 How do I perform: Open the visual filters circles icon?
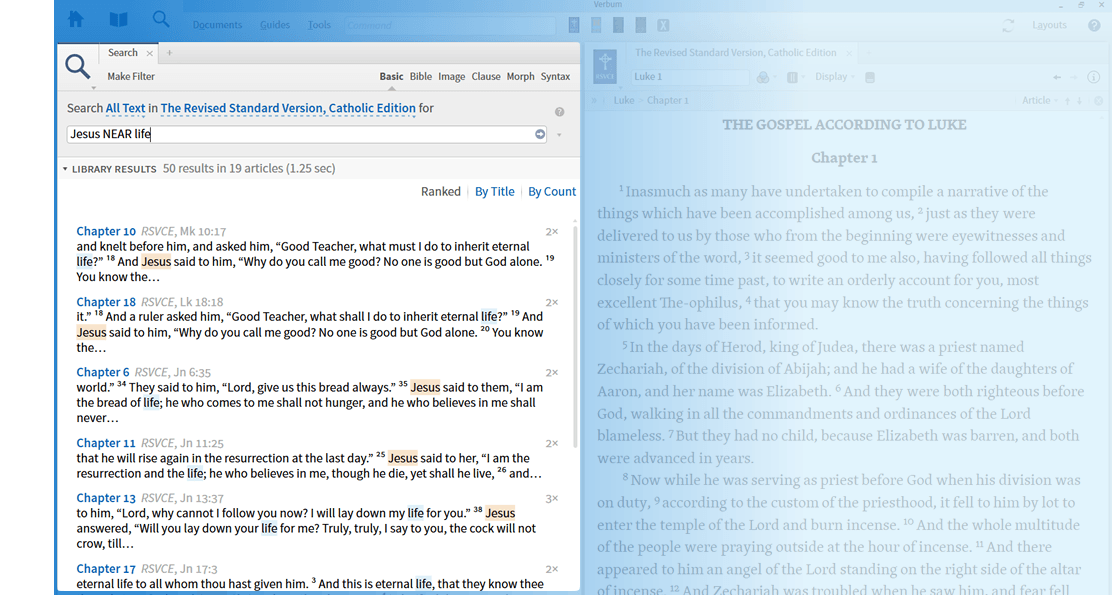click(x=763, y=77)
